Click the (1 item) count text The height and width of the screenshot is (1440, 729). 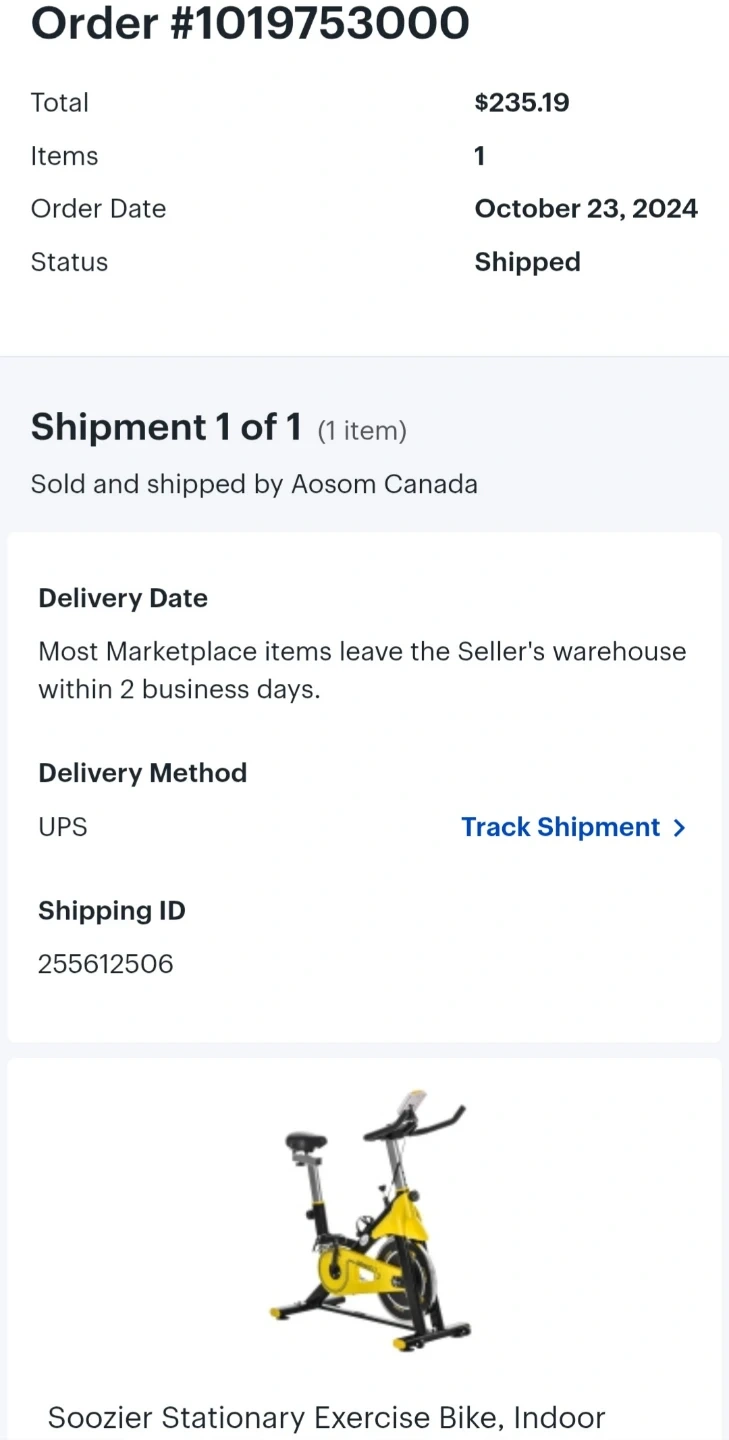(362, 431)
